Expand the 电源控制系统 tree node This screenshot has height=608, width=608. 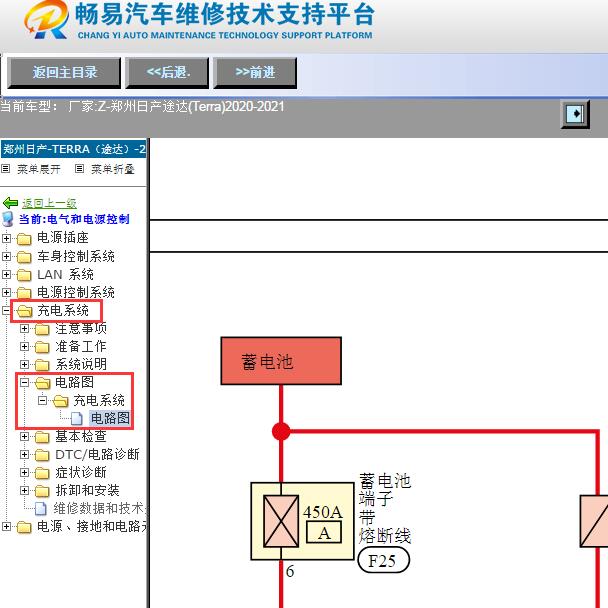pos(6,292)
